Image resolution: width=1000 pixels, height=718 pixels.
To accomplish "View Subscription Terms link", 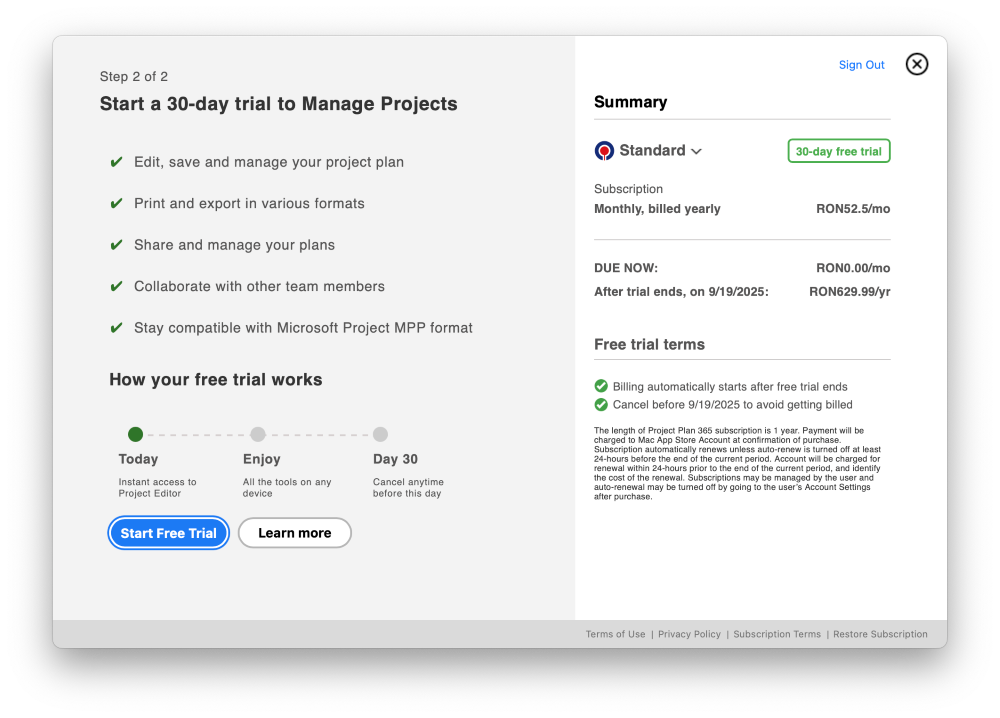I will (777, 634).
